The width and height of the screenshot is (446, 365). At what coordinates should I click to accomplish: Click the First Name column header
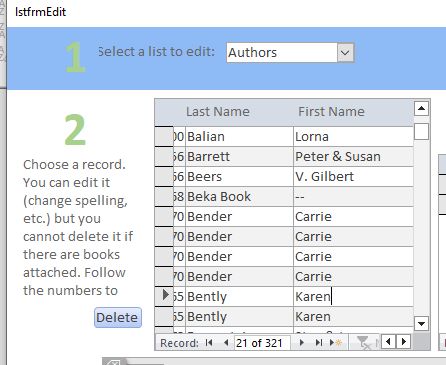331,111
